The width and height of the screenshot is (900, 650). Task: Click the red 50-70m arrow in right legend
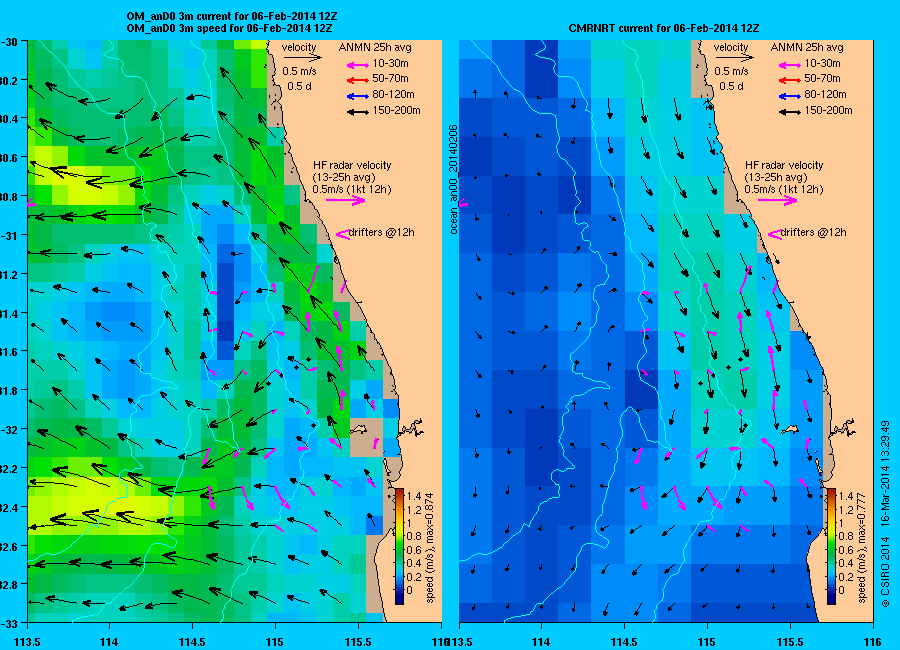click(790, 80)
